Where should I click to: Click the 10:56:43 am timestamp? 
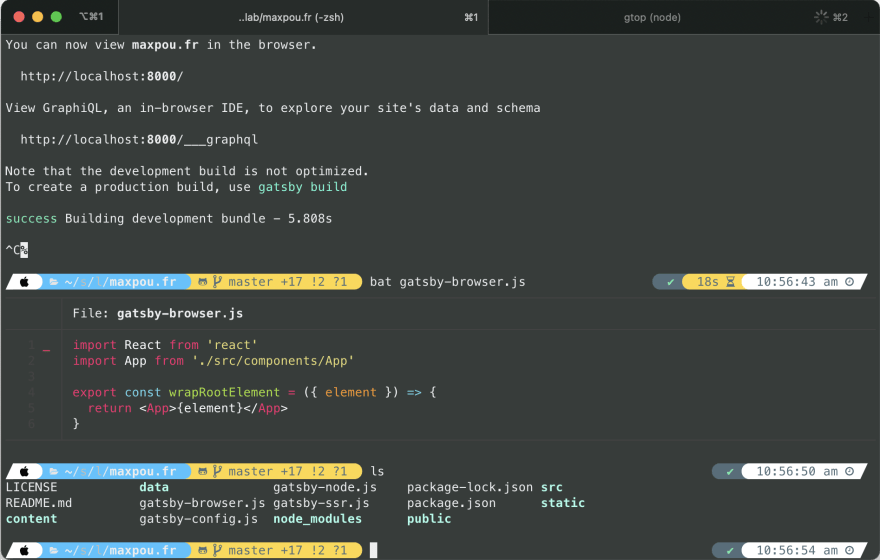[797, 282]
